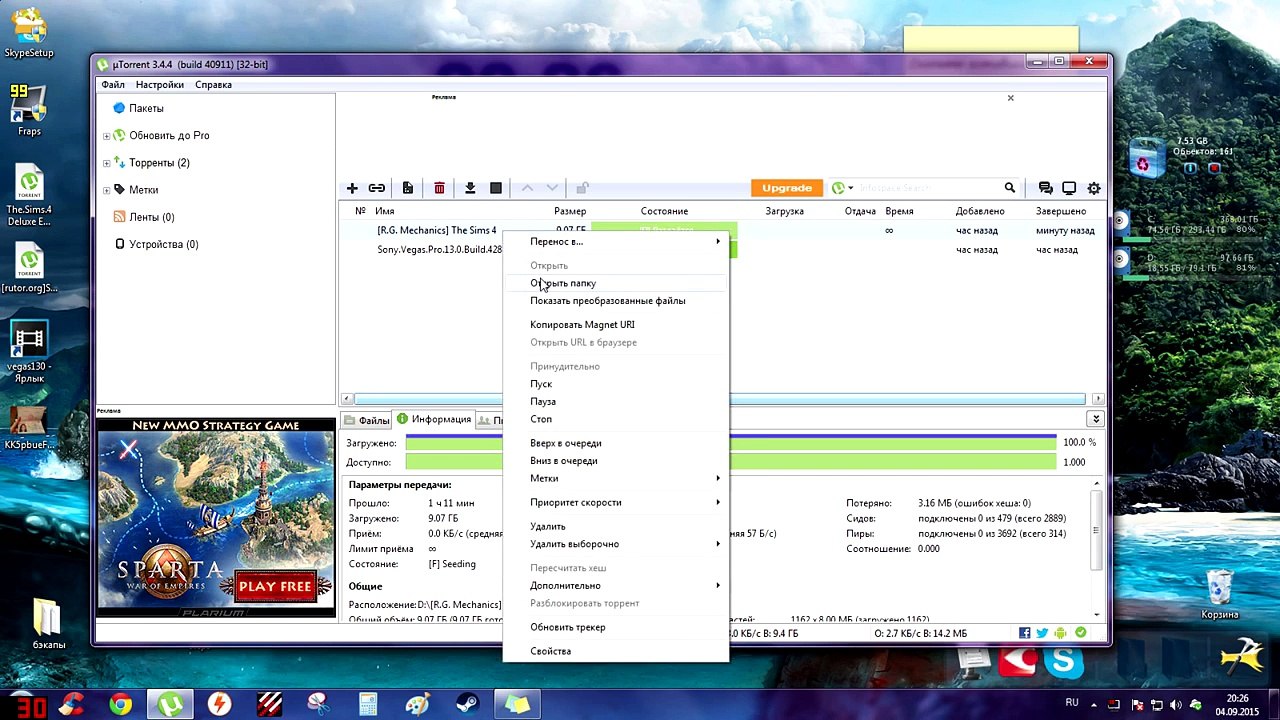Click the Android icon in status bar
Viewport: 1280px width, 720px height.
1061,633
